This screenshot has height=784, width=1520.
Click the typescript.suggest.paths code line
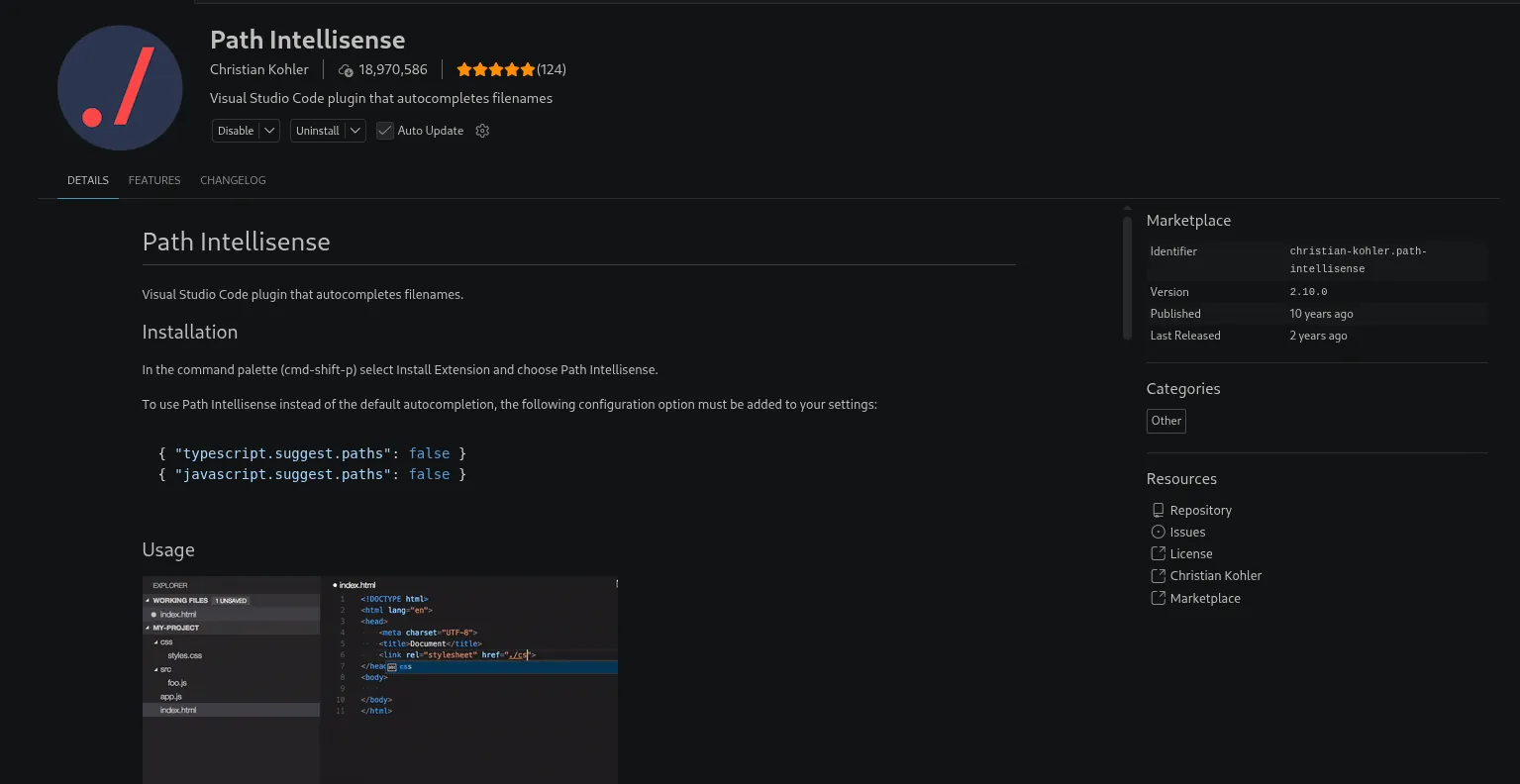click(312, 453)
